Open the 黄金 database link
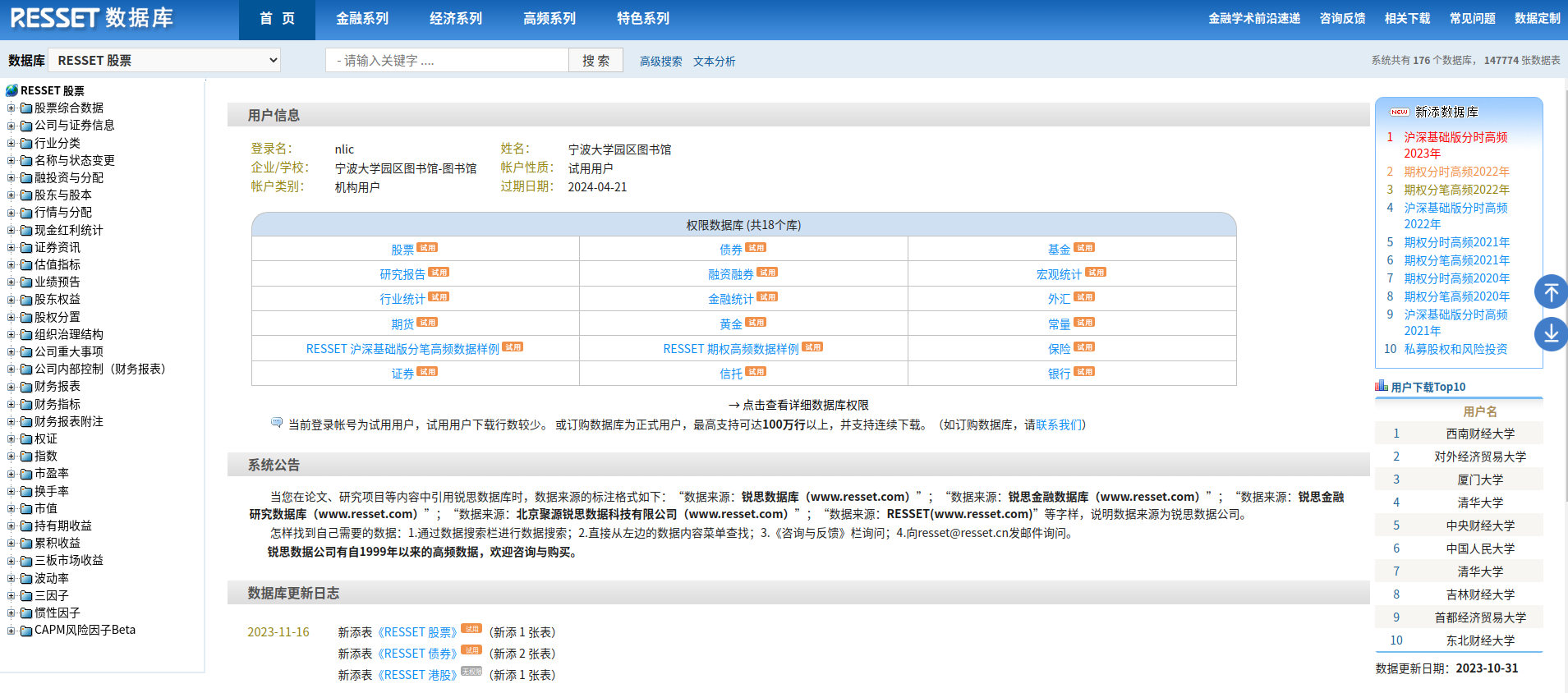The image size is (1568, 693). tap(731, 324)
